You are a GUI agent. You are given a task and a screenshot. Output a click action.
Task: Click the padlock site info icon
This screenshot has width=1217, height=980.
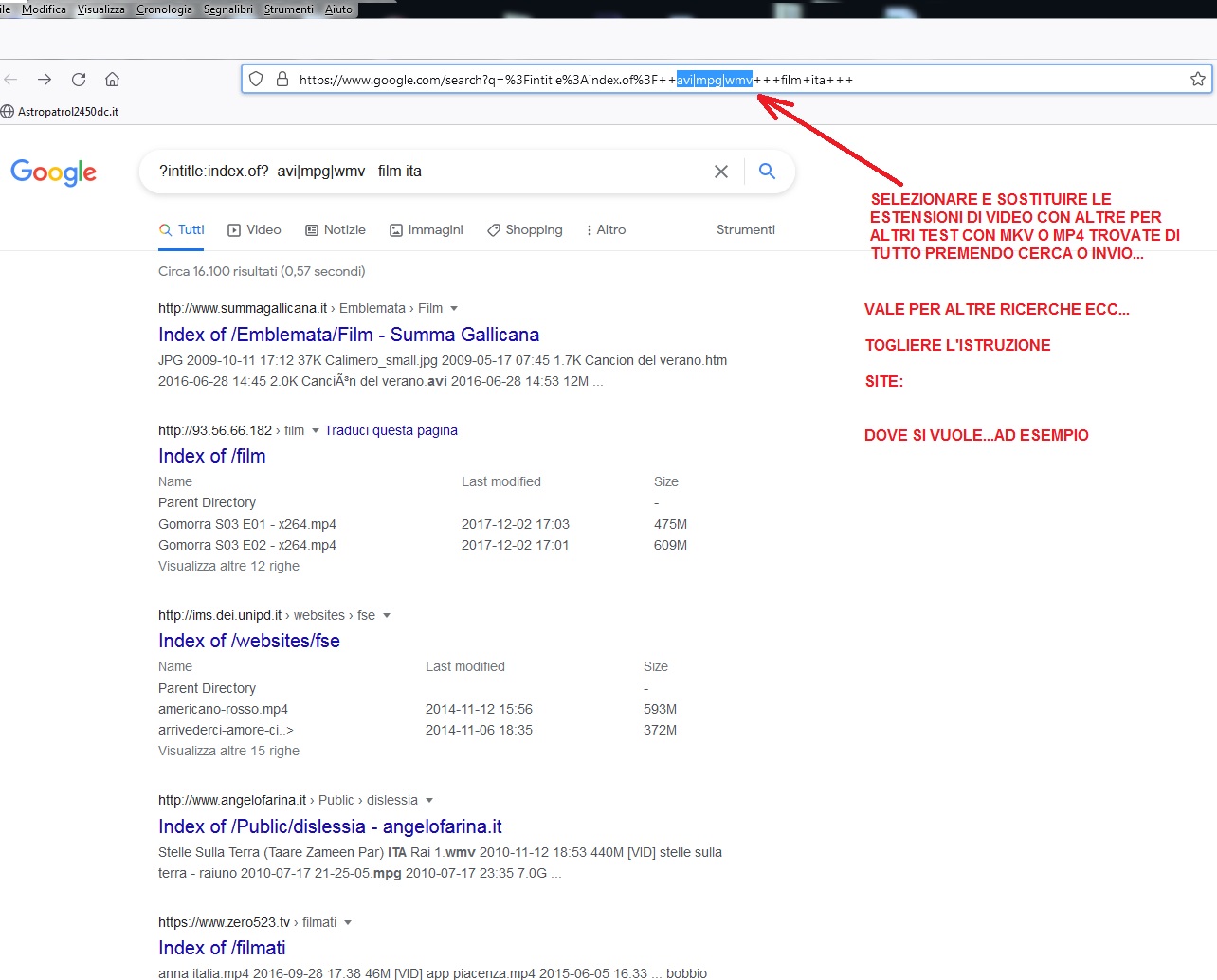coord(282,80)
